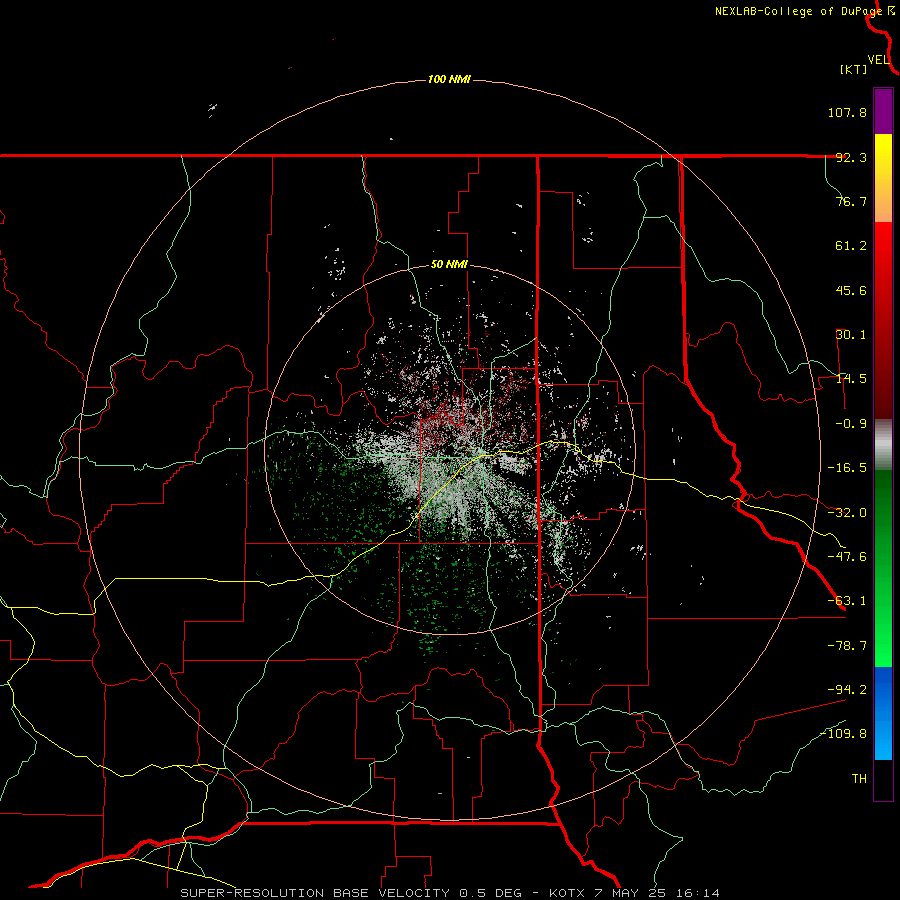
Task: Select the -32.0 velocity scale value
Action: [847, 513]
